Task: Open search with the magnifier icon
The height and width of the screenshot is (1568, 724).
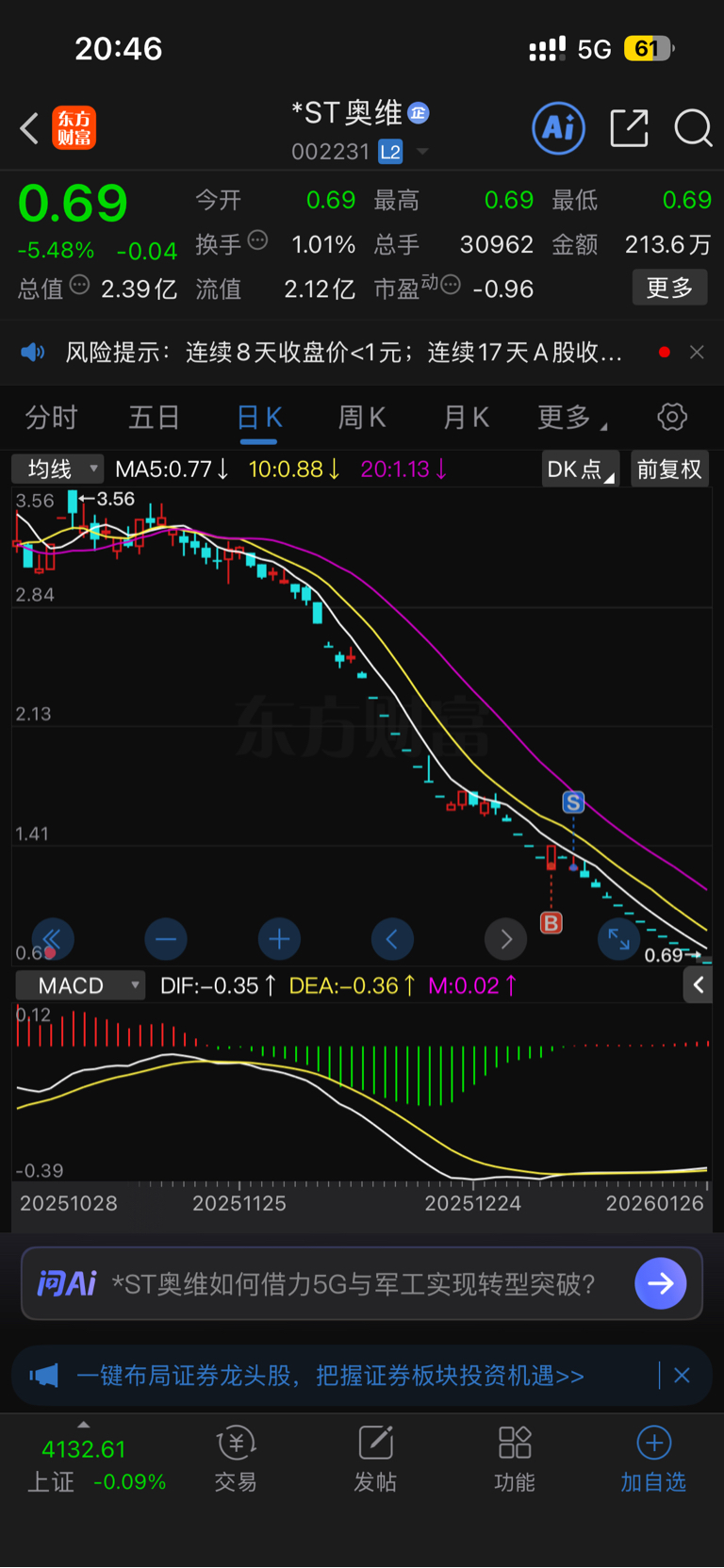Action: (x=693, y=128)
